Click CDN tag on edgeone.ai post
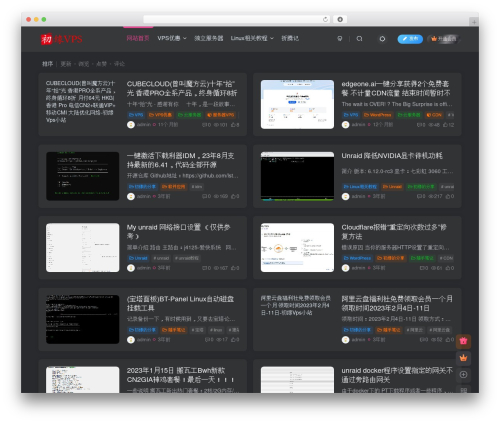Viewport: 500px width, 423px height. coord(434,115)
